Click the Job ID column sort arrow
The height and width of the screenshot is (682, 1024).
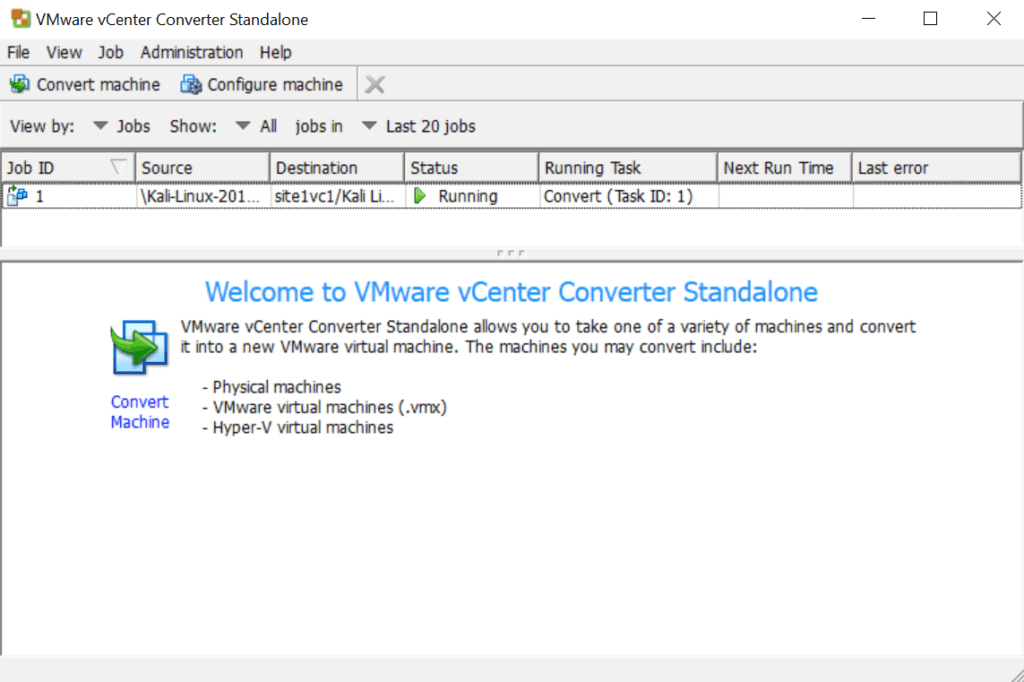click(x=118, y=167)
